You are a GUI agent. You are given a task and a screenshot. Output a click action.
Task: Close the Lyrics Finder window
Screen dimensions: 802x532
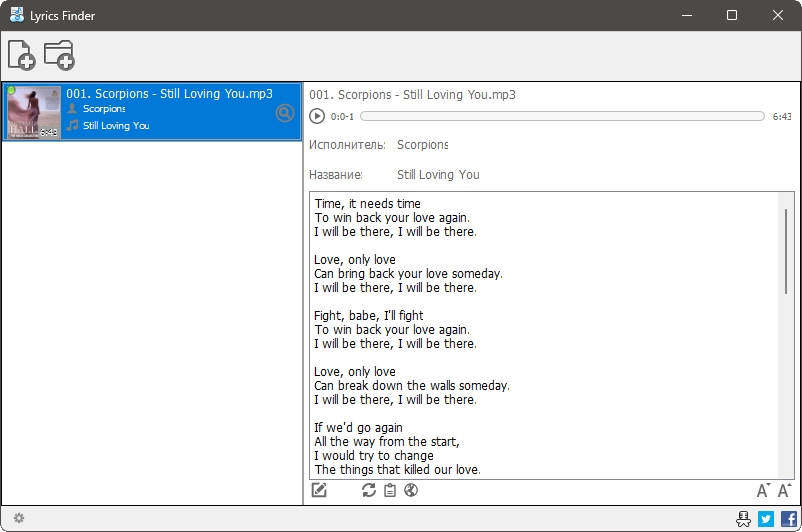tap(777, 15)
